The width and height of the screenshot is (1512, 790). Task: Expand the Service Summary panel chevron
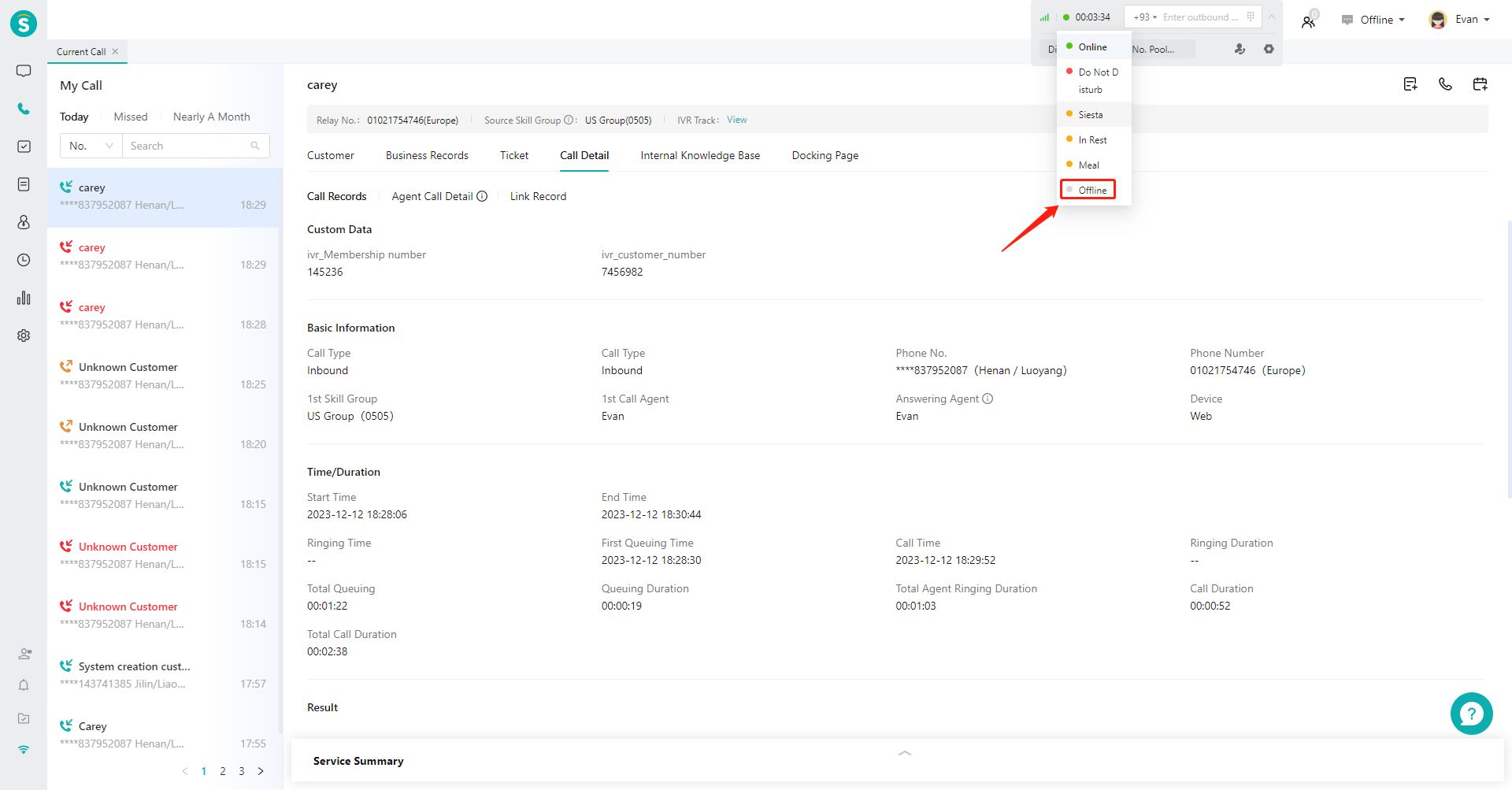905,753
